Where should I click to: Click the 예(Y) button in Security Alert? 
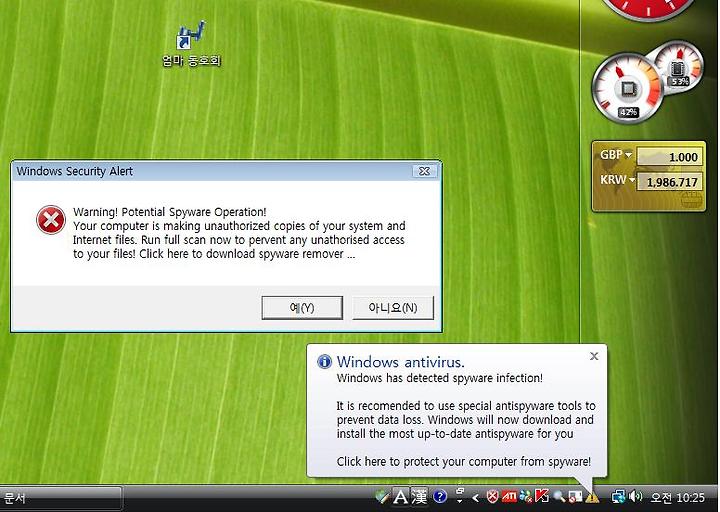coord(302,307)
